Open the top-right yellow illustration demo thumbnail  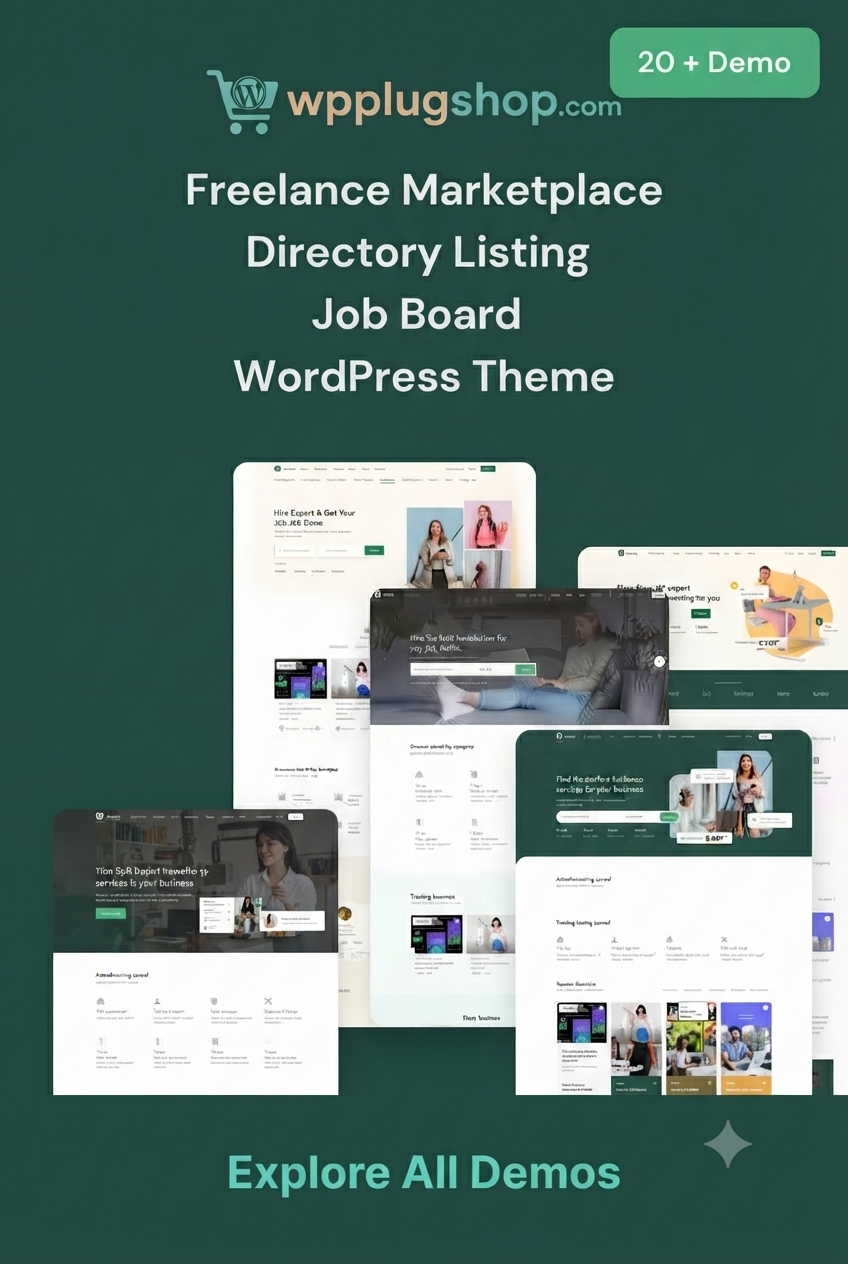click(713, 609)
